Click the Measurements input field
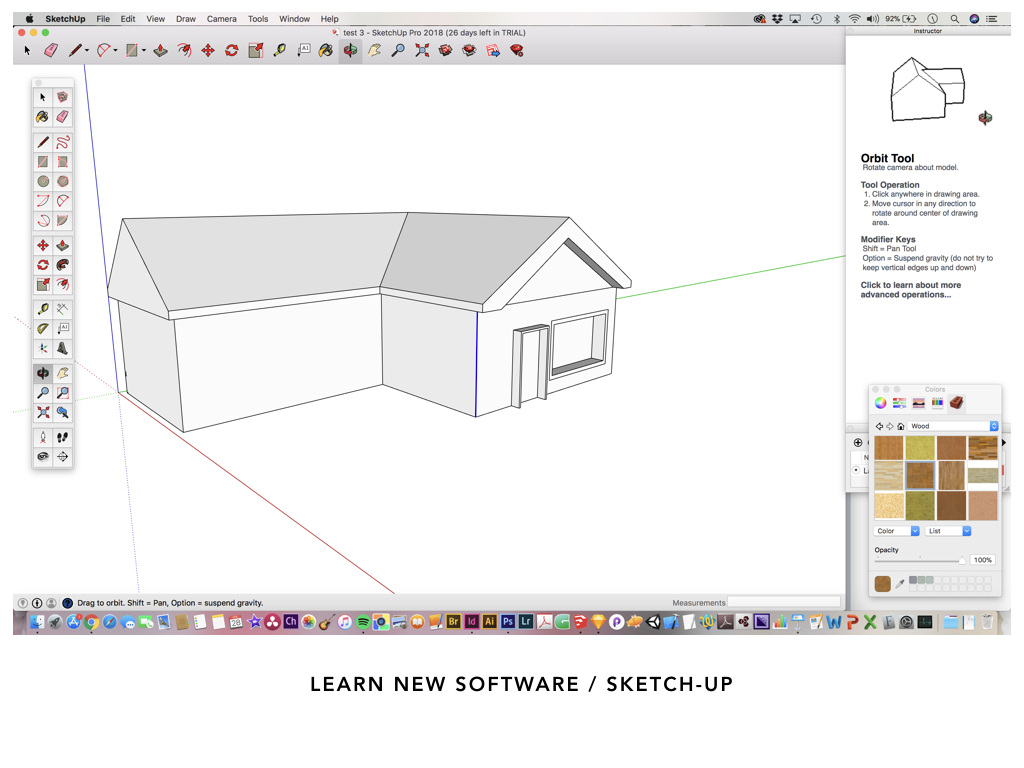The height and width of the screenshot is (768, 1024). pos(784,602)
